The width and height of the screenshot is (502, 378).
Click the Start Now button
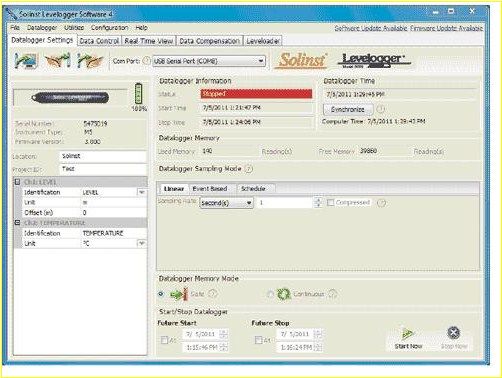(408, 339)
